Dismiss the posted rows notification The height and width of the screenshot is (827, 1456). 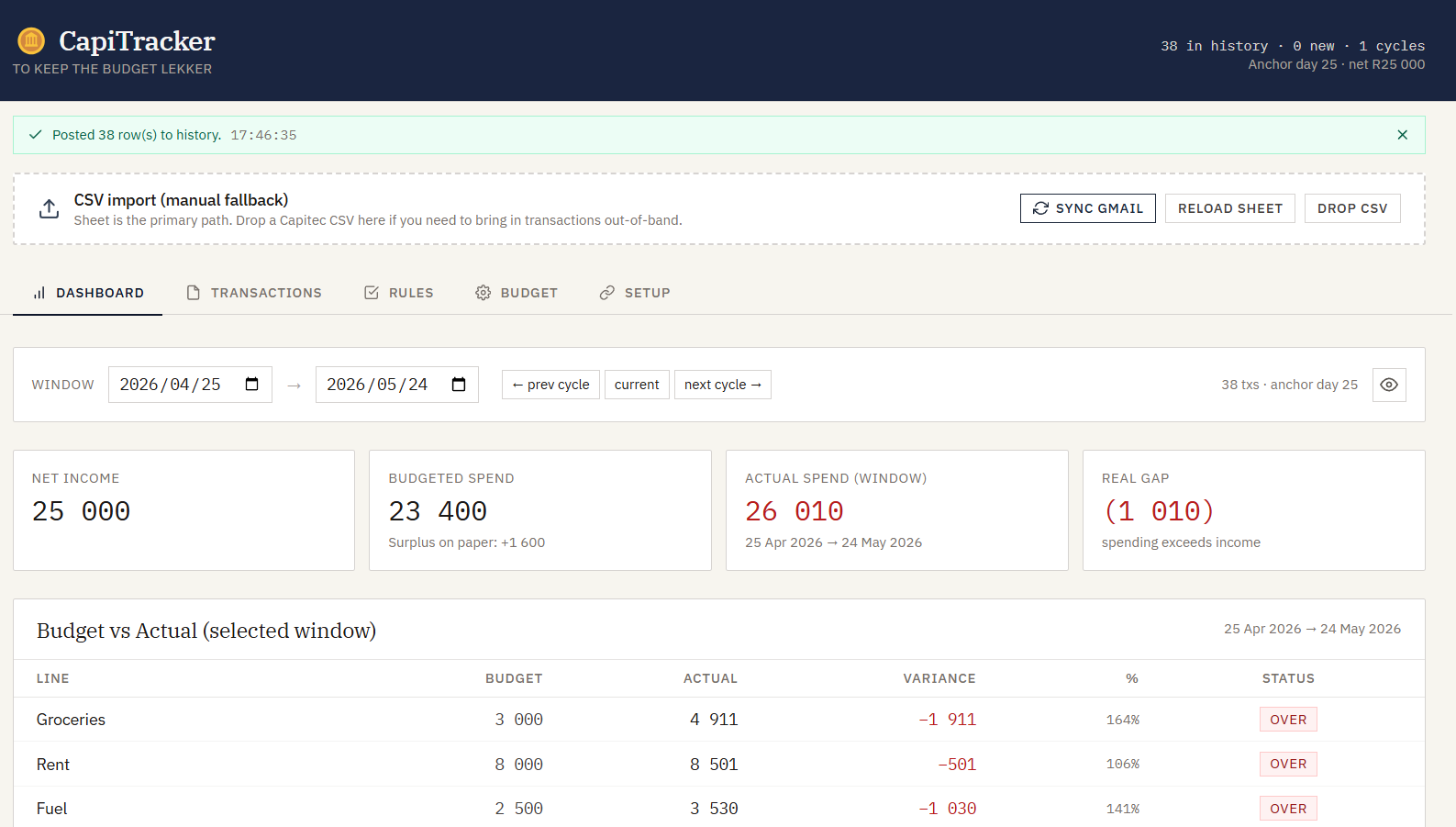pyautogui.click(x=1402, y=135)
